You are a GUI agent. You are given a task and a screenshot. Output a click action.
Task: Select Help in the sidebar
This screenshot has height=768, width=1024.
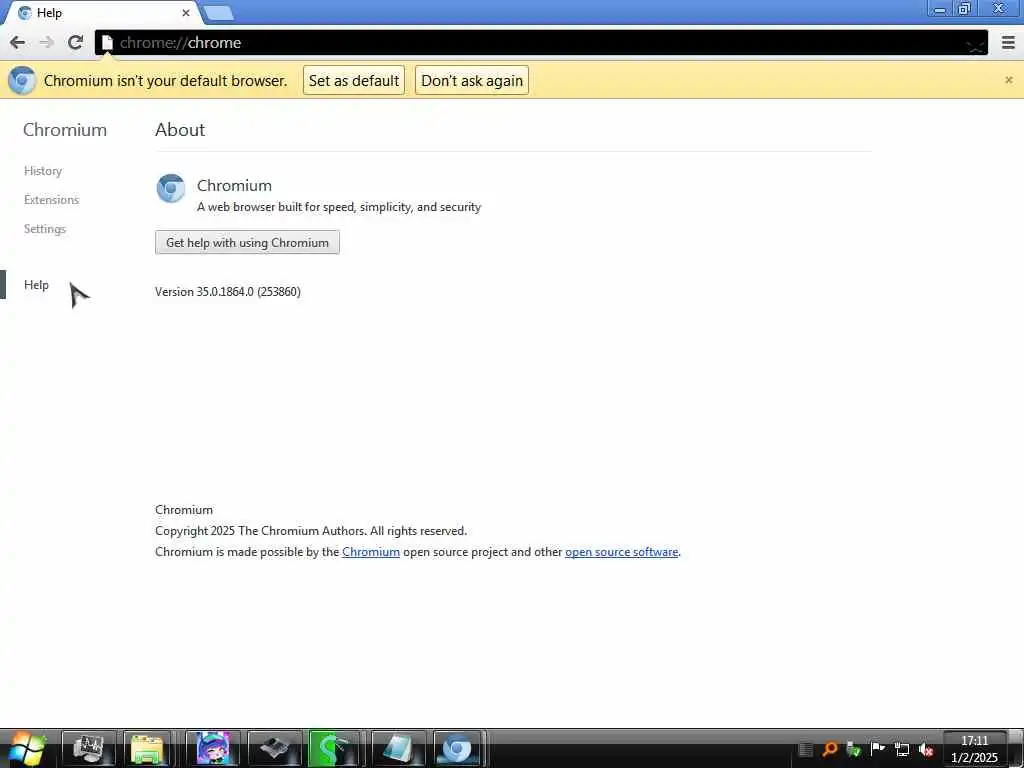(x=37, y=285)
